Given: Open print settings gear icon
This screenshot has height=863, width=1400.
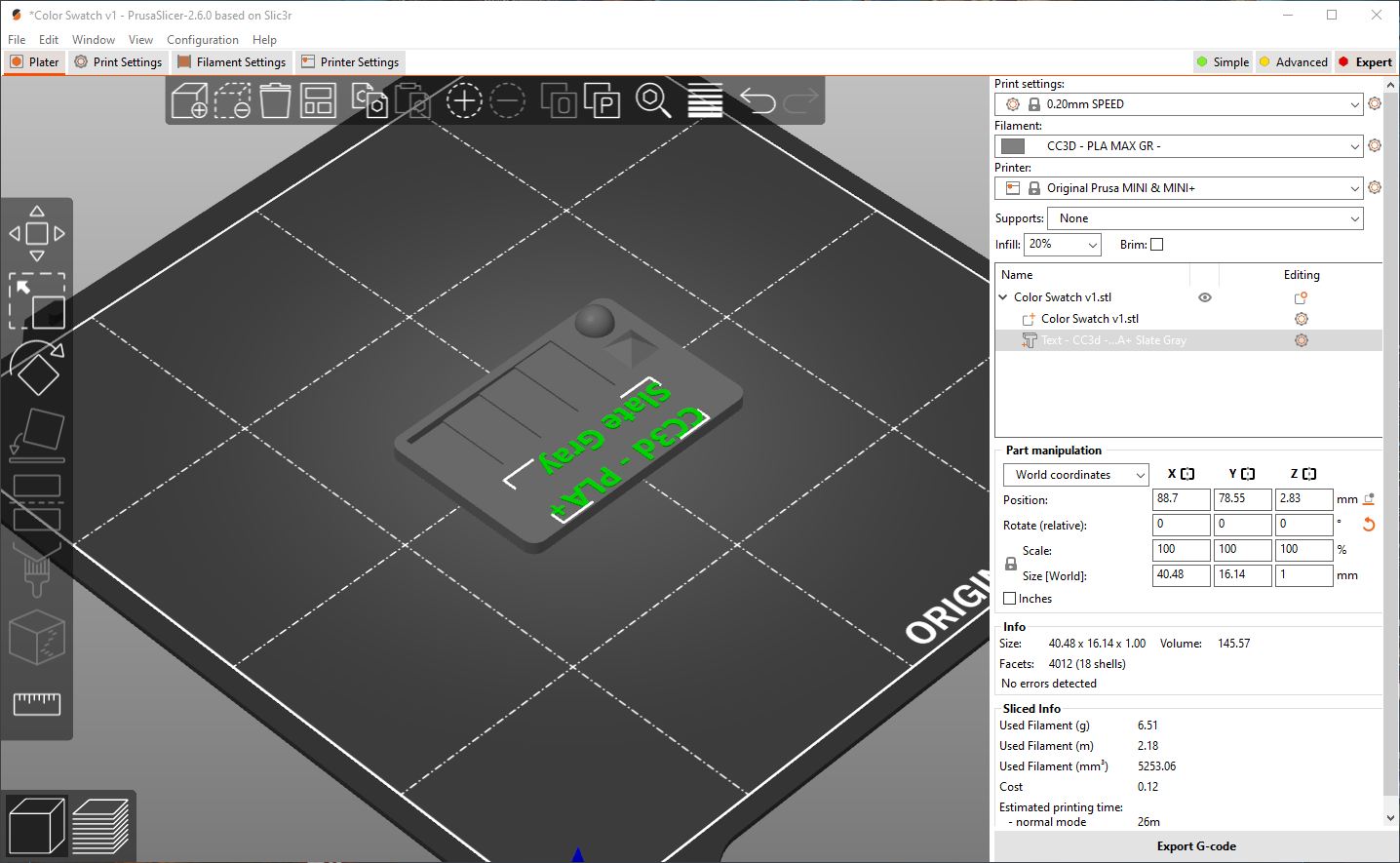Looking at the screenshot, I should (x=1375, y=103).
